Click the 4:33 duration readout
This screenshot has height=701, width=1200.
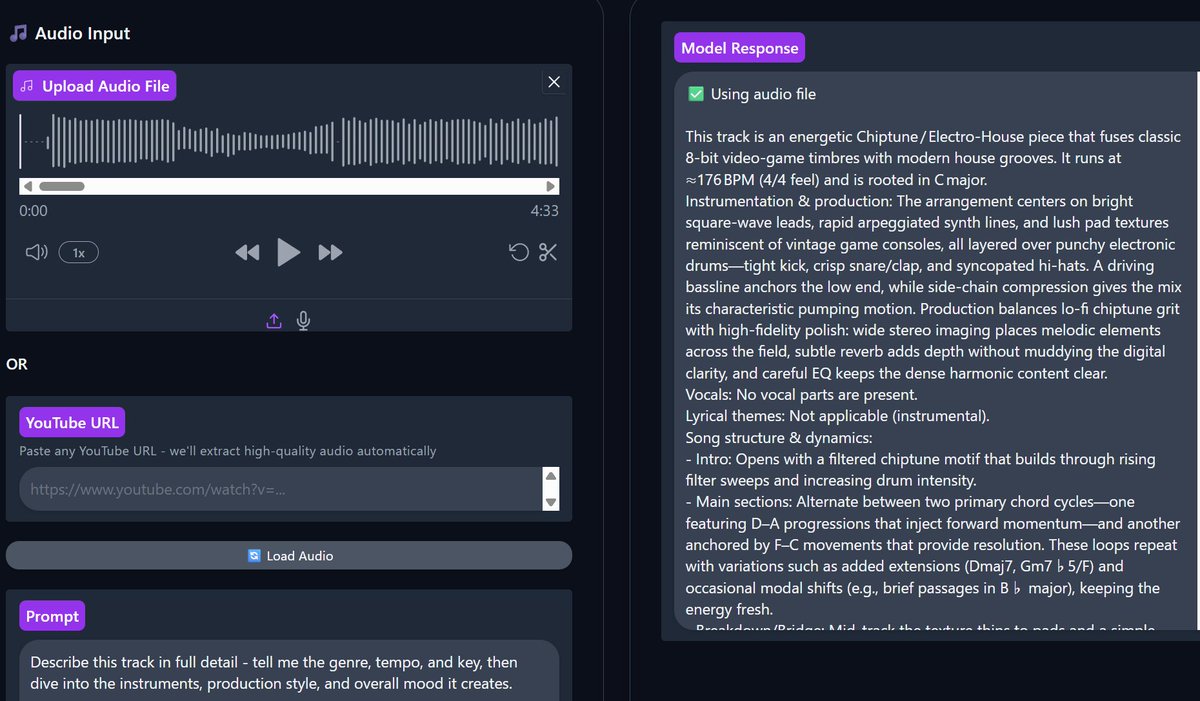545,211
